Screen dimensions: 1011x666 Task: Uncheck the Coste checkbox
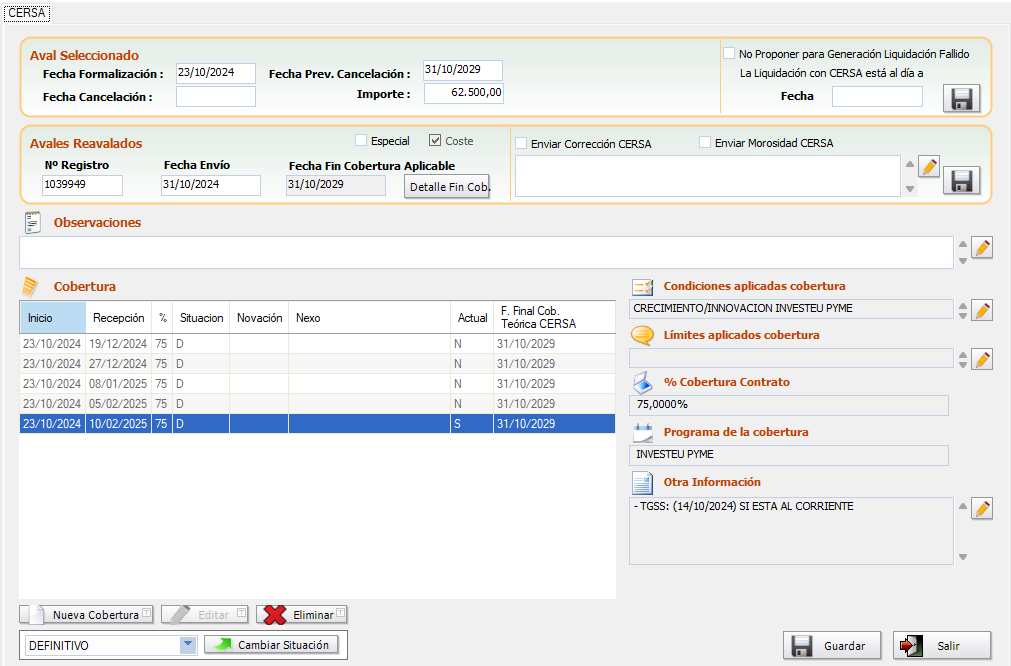coord(435,141)
